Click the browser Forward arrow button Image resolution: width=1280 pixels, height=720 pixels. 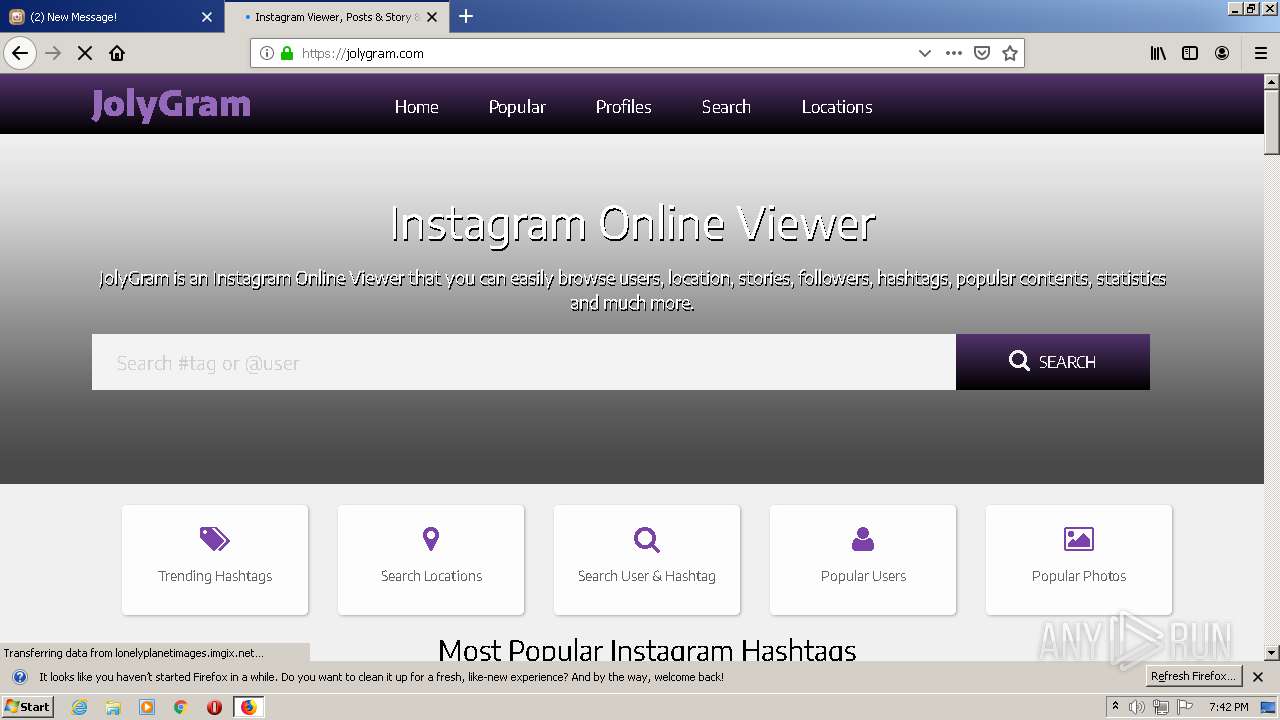click(53, 53)
